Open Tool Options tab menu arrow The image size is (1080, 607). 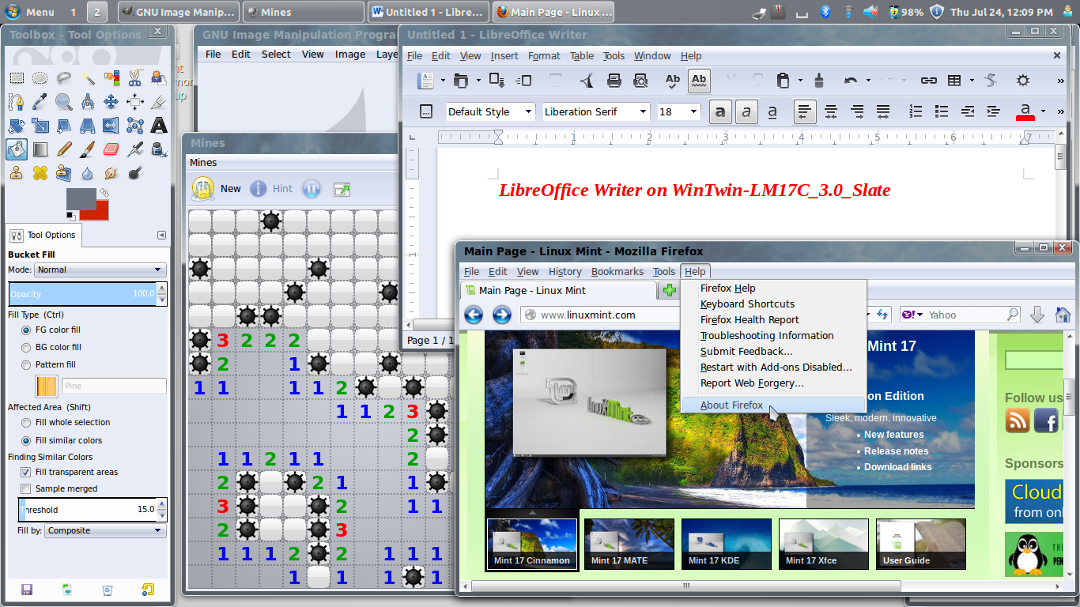pos(161,235)
